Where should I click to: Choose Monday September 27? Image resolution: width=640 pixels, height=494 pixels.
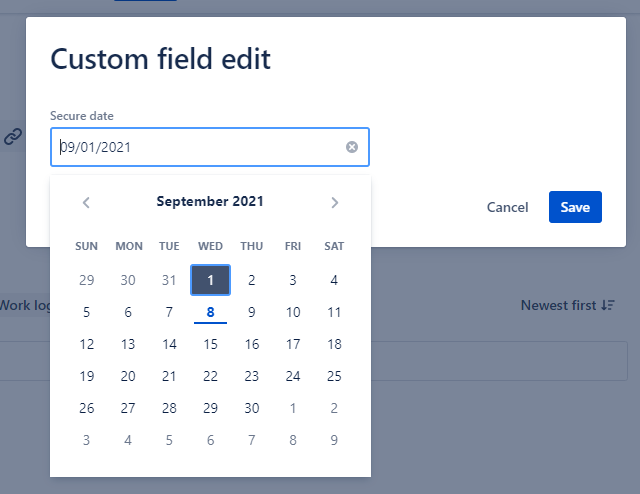(128, 408)
